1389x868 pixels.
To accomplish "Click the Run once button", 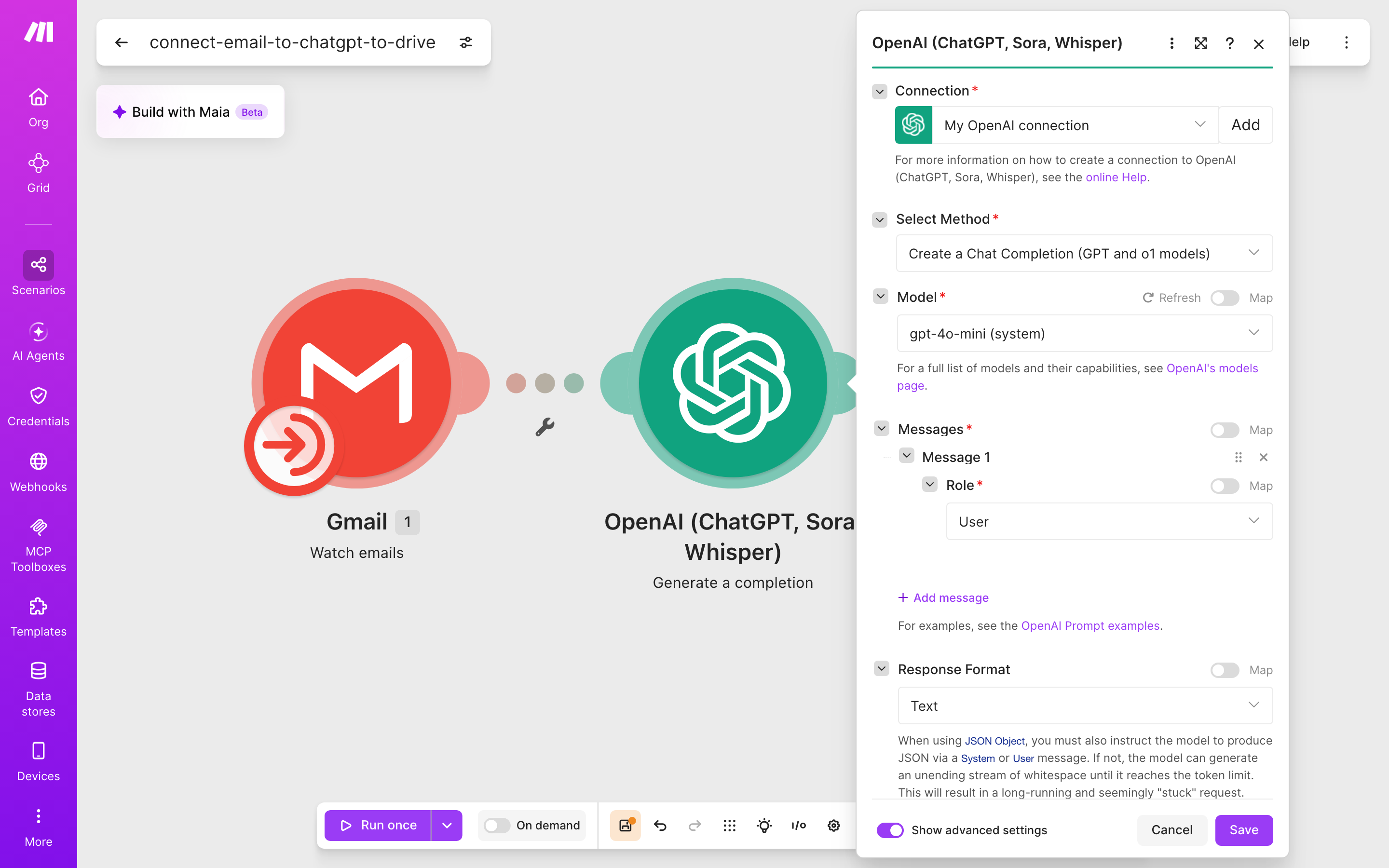I will pos(378,826).
